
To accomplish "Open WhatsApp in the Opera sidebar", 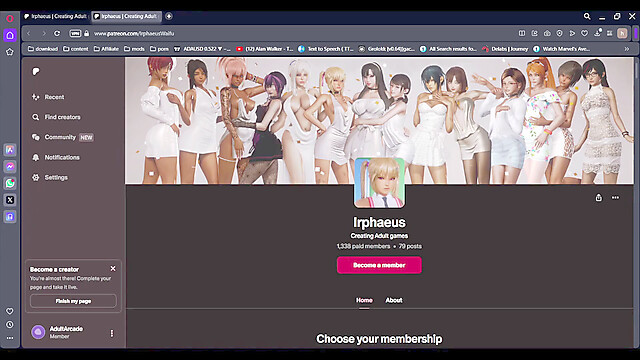I will [10, 183].
